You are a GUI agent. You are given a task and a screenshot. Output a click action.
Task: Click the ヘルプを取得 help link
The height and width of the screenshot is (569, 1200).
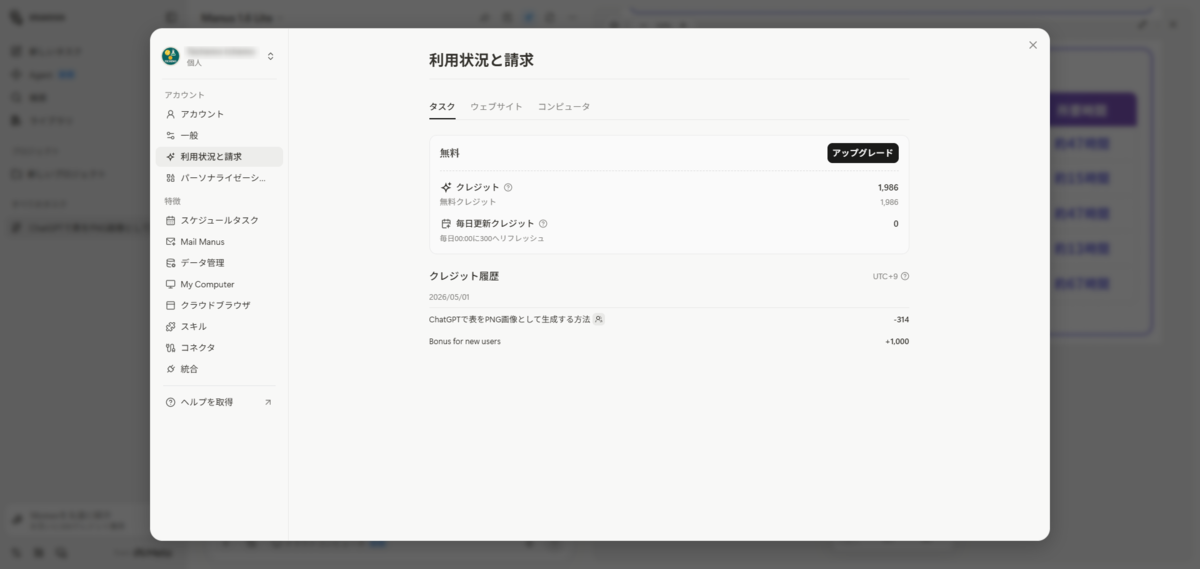[219, 402]
